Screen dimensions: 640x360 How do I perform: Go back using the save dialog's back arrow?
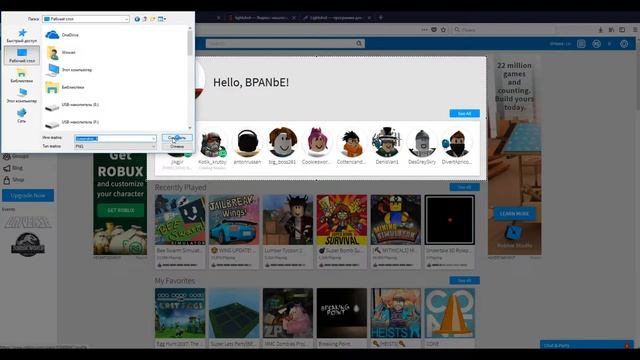coord(137,19)
